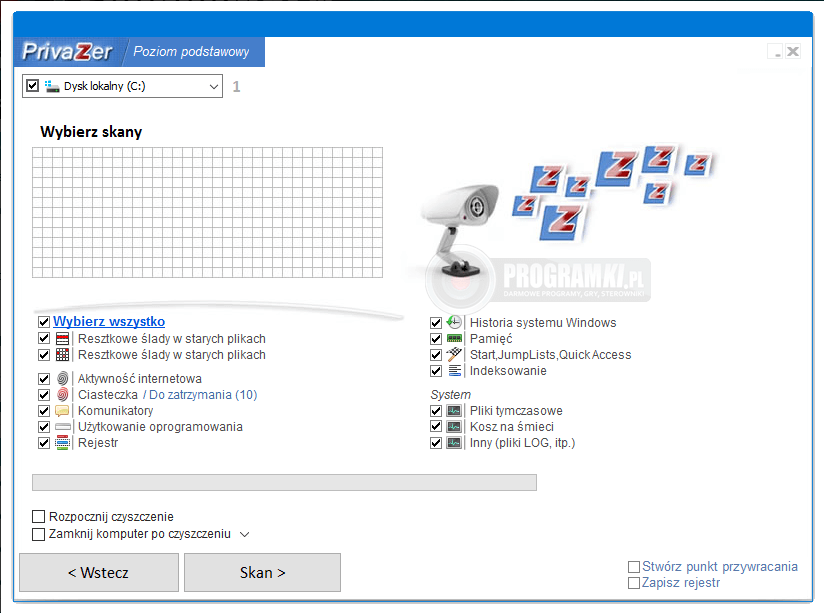
Task: Click the Rejestr registry icon
Action: click(x=63, y=443)
